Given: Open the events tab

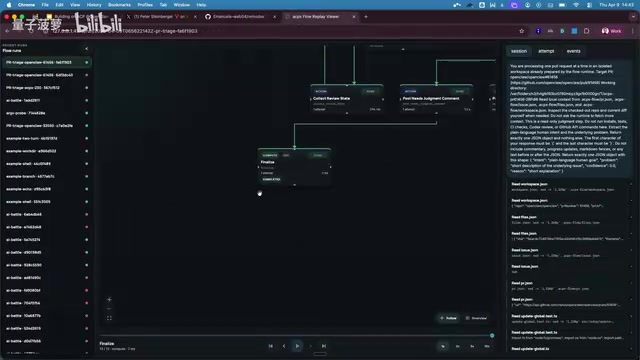Looking at the screenshot, I should tap(573, 51).
